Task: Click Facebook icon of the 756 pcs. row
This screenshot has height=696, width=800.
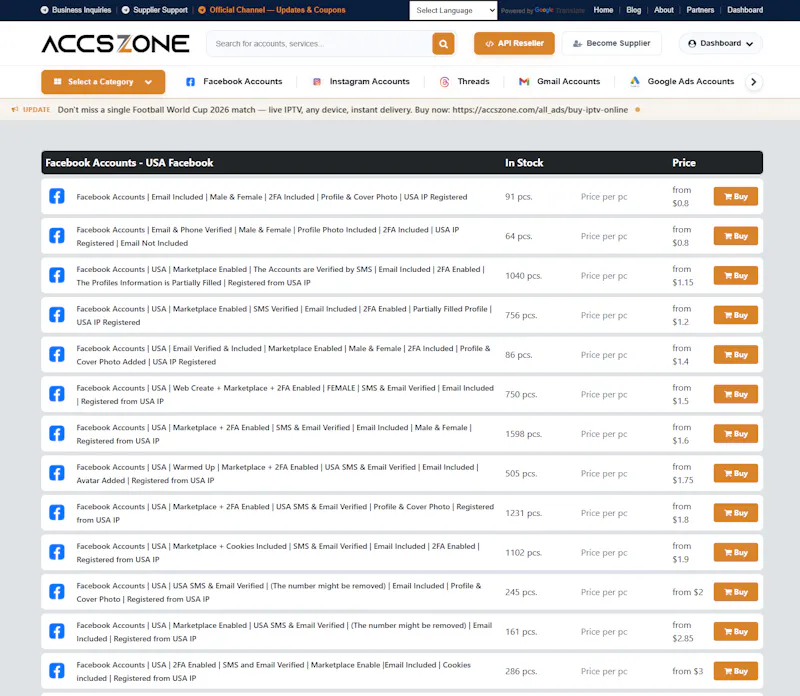Action: pos(57,315)
